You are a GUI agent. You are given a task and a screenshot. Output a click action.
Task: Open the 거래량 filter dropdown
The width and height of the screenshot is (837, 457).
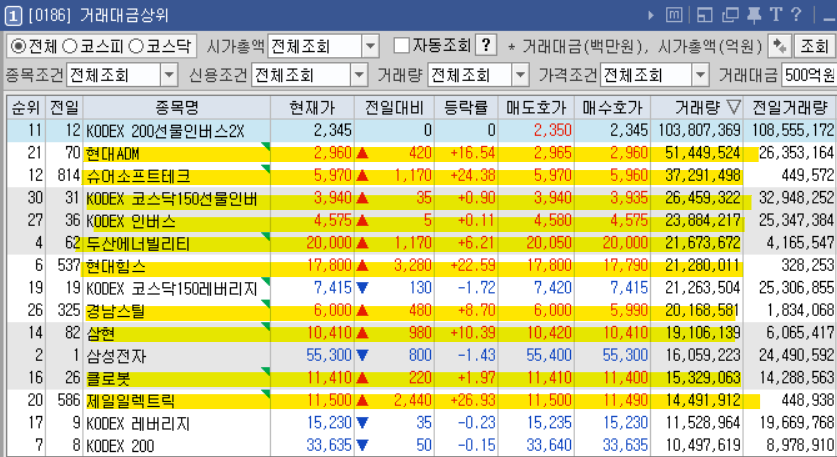(x=520, y=75)
